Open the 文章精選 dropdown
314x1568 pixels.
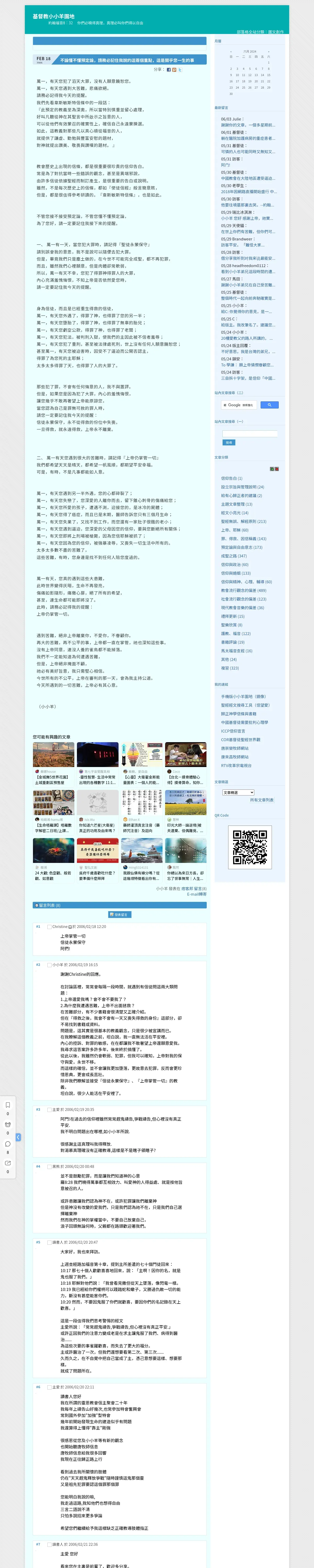point(238,793)
